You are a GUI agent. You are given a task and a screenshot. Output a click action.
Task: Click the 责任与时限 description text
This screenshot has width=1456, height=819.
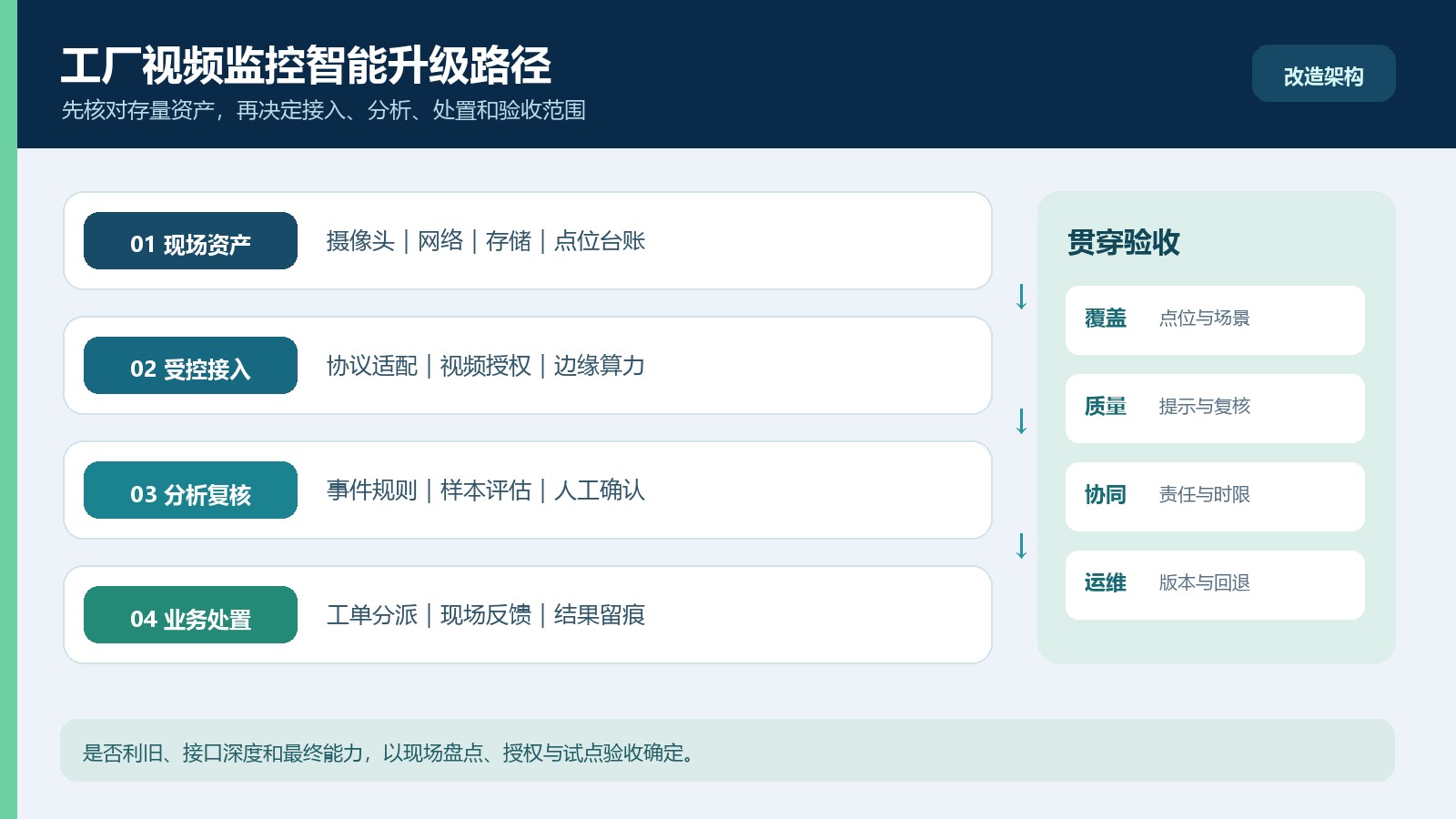tap(1204, 494)
